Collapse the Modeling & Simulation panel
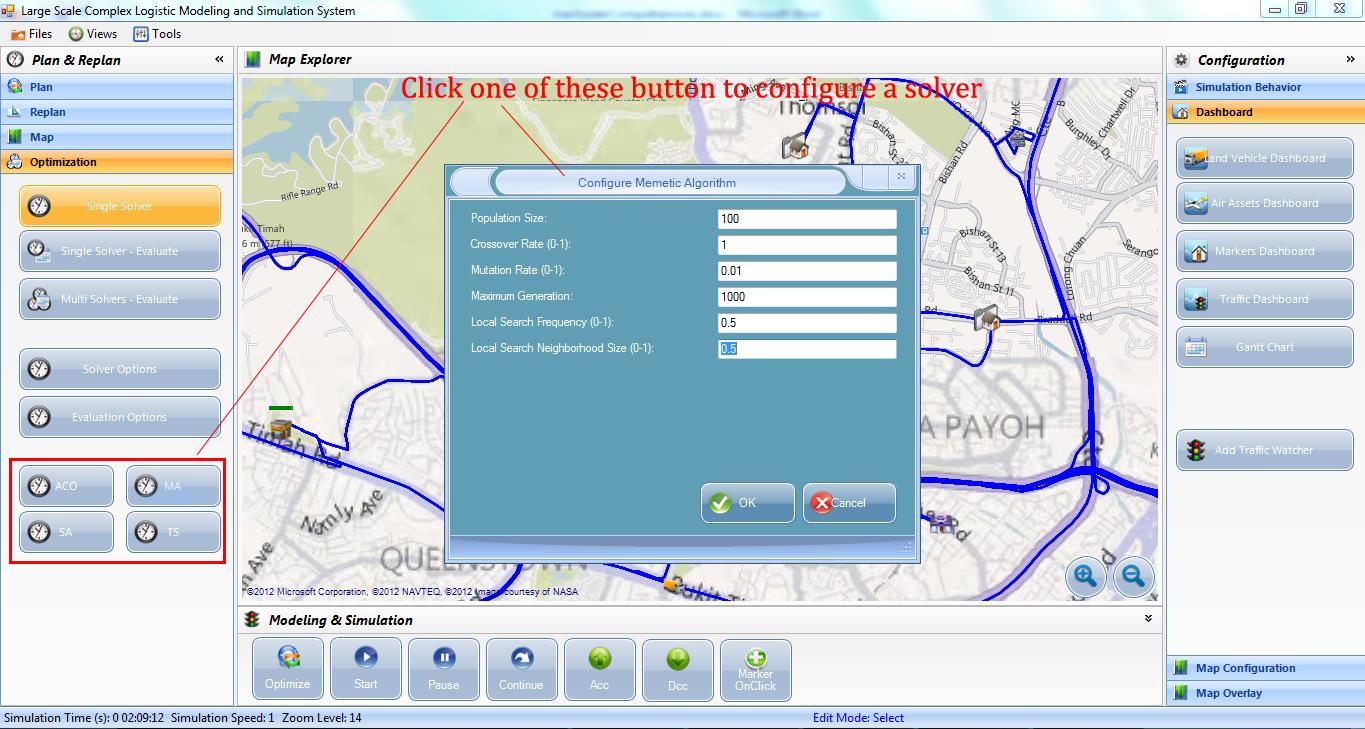The image size is (1365, 729). (x=1148, y=619)
